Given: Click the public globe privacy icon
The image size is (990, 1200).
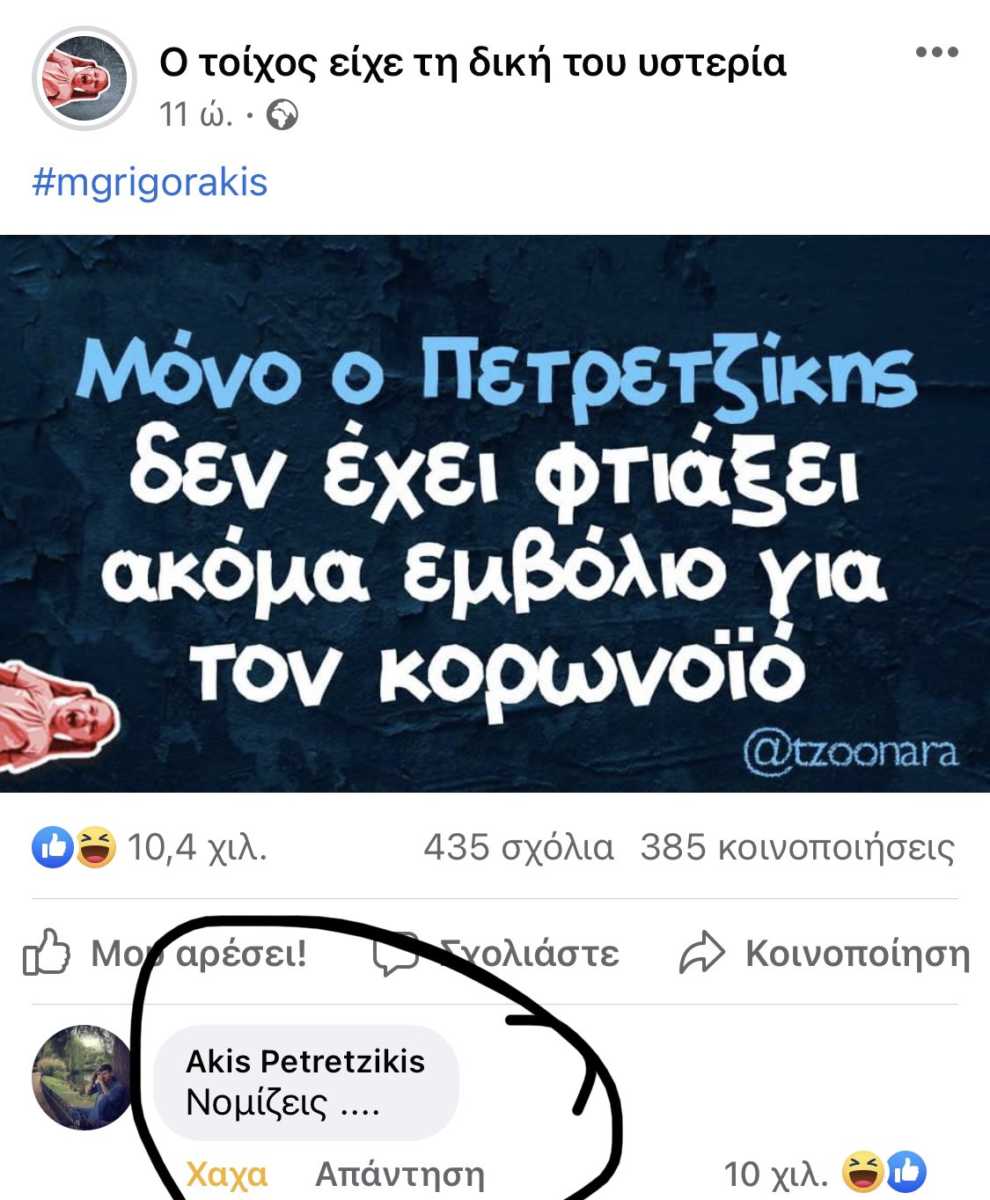Looking at the screenshot, I should click(284, 117).
